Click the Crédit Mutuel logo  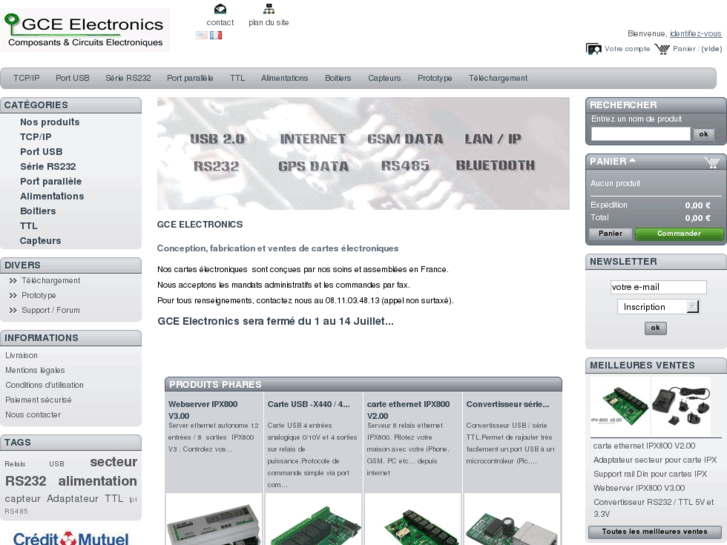coord(70,539)
